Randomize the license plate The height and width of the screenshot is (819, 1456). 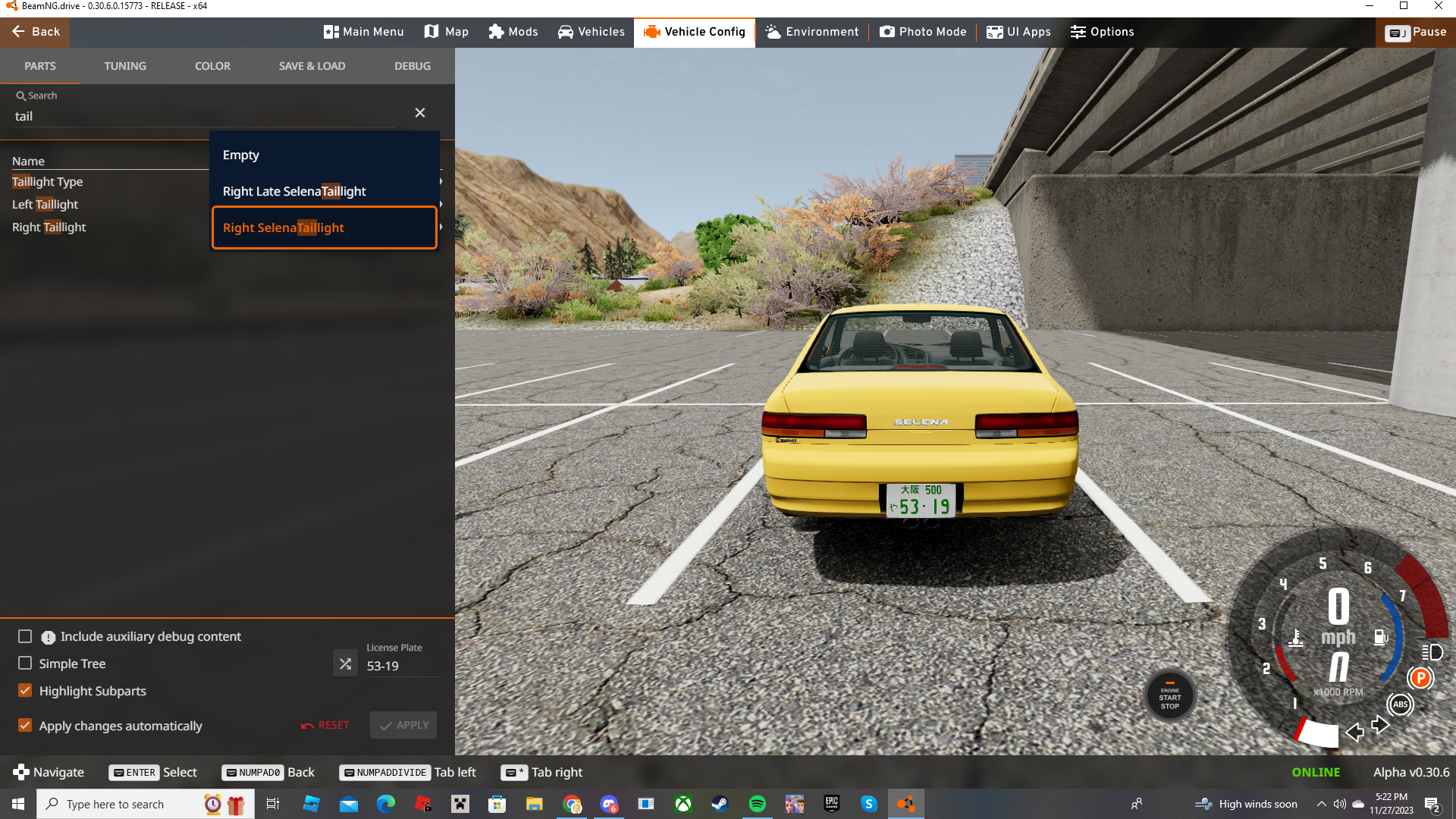346,664
